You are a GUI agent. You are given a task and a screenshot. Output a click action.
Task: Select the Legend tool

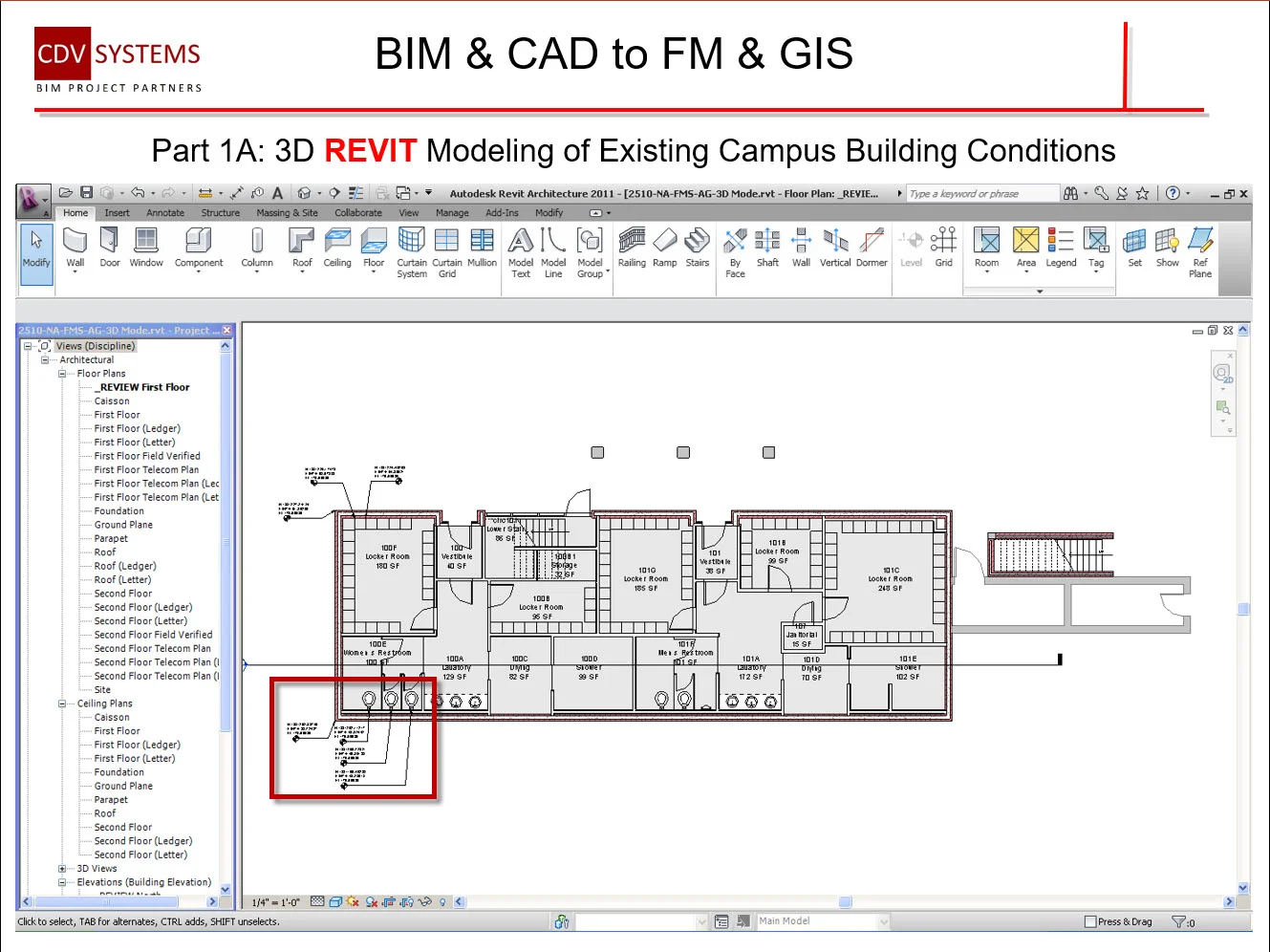click(1061, 247)
